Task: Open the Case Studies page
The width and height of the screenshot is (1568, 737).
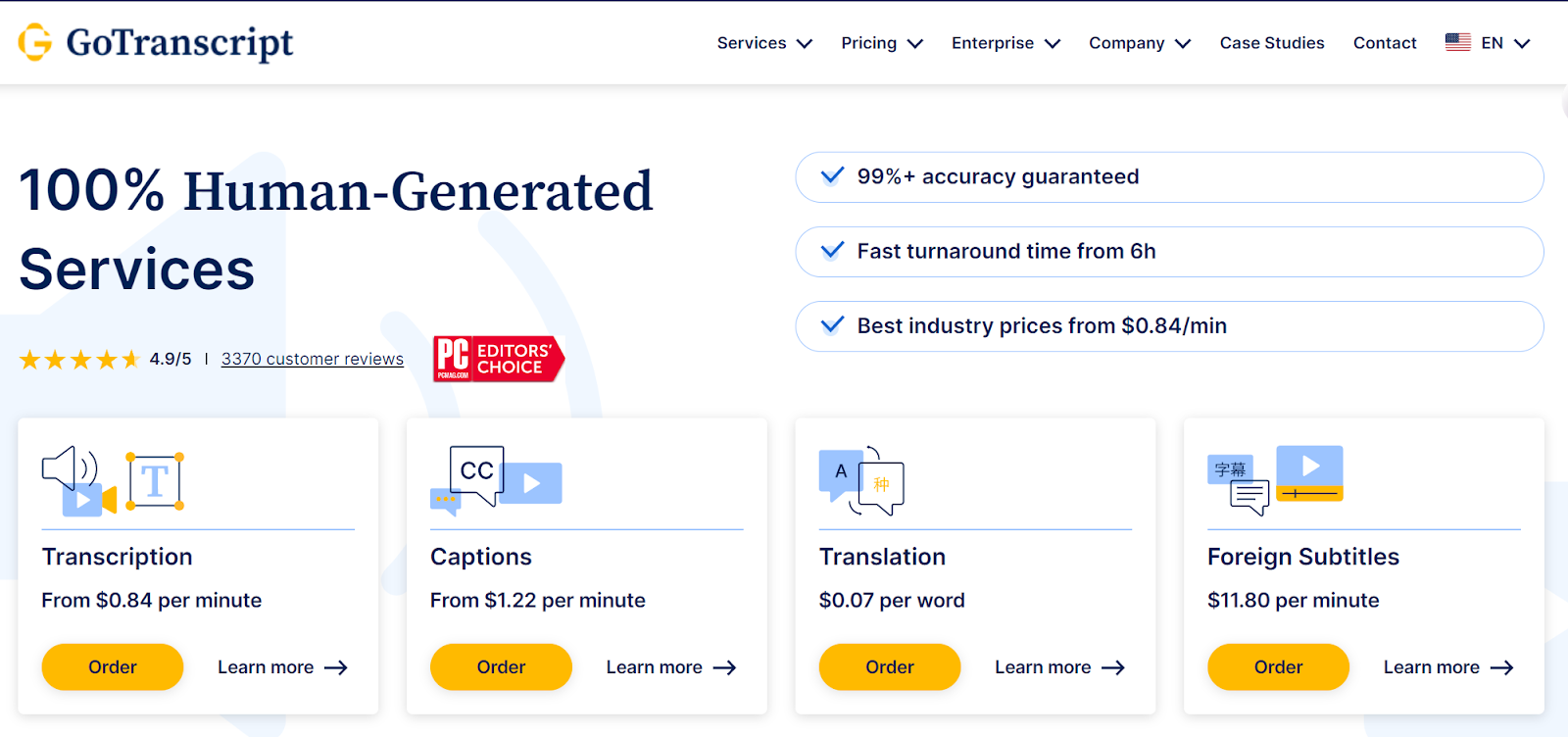Action: (x=1270, y=43)
